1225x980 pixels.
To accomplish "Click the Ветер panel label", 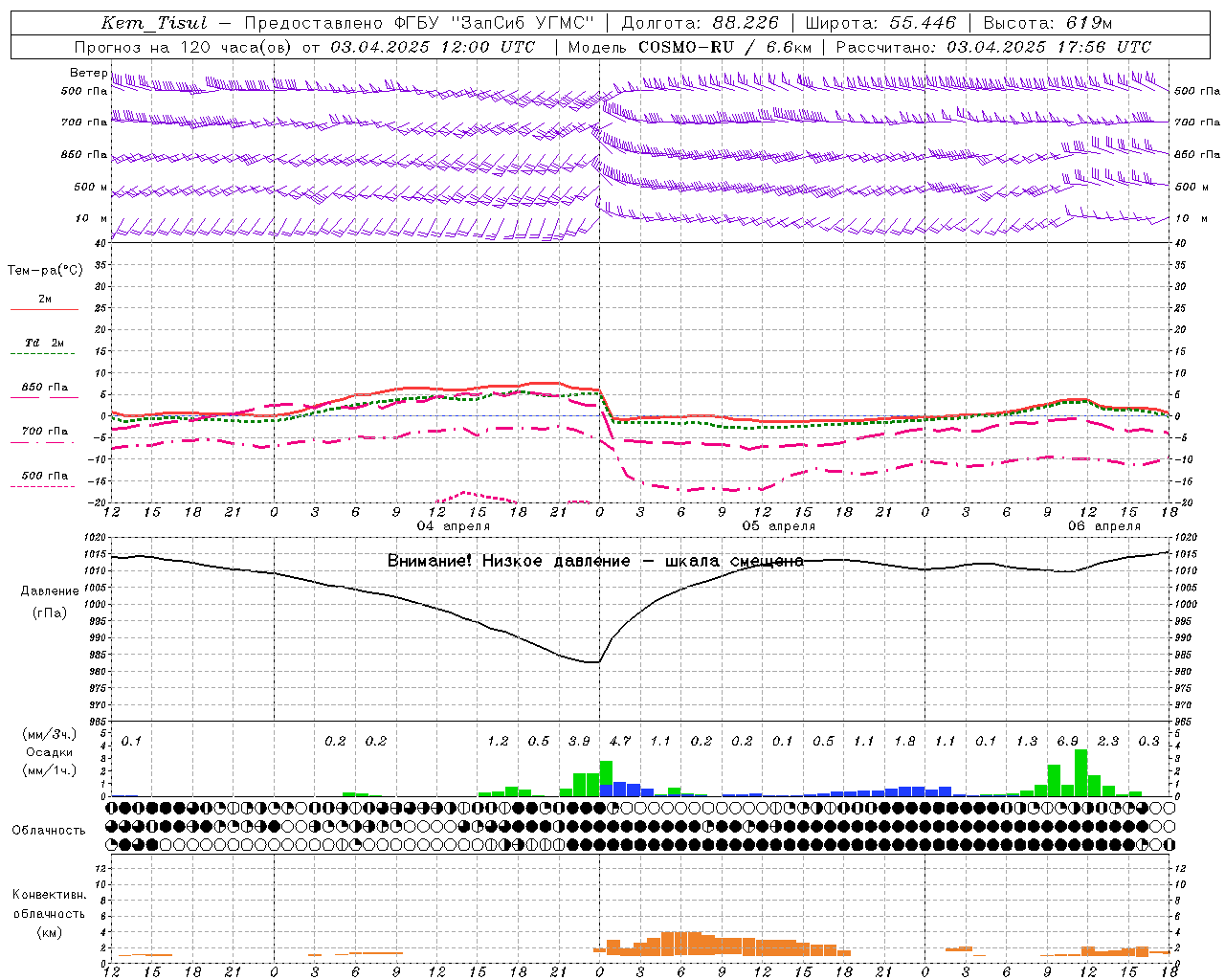I will [x=88, y=73].
